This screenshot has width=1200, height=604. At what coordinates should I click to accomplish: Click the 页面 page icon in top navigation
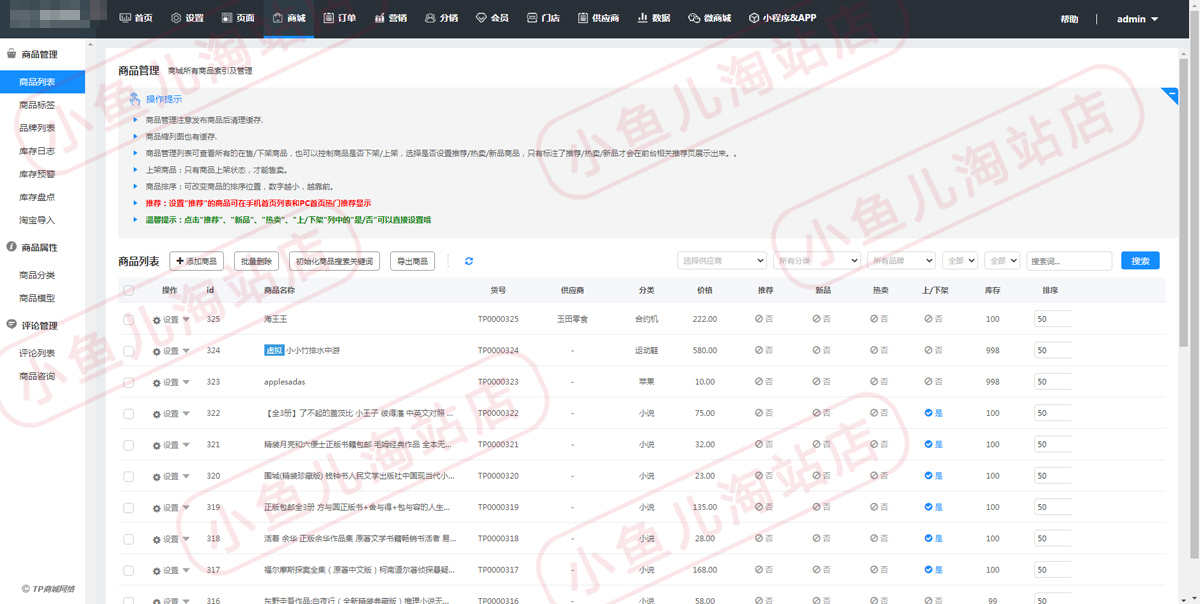pyautogui.click(x=227, y=18)
